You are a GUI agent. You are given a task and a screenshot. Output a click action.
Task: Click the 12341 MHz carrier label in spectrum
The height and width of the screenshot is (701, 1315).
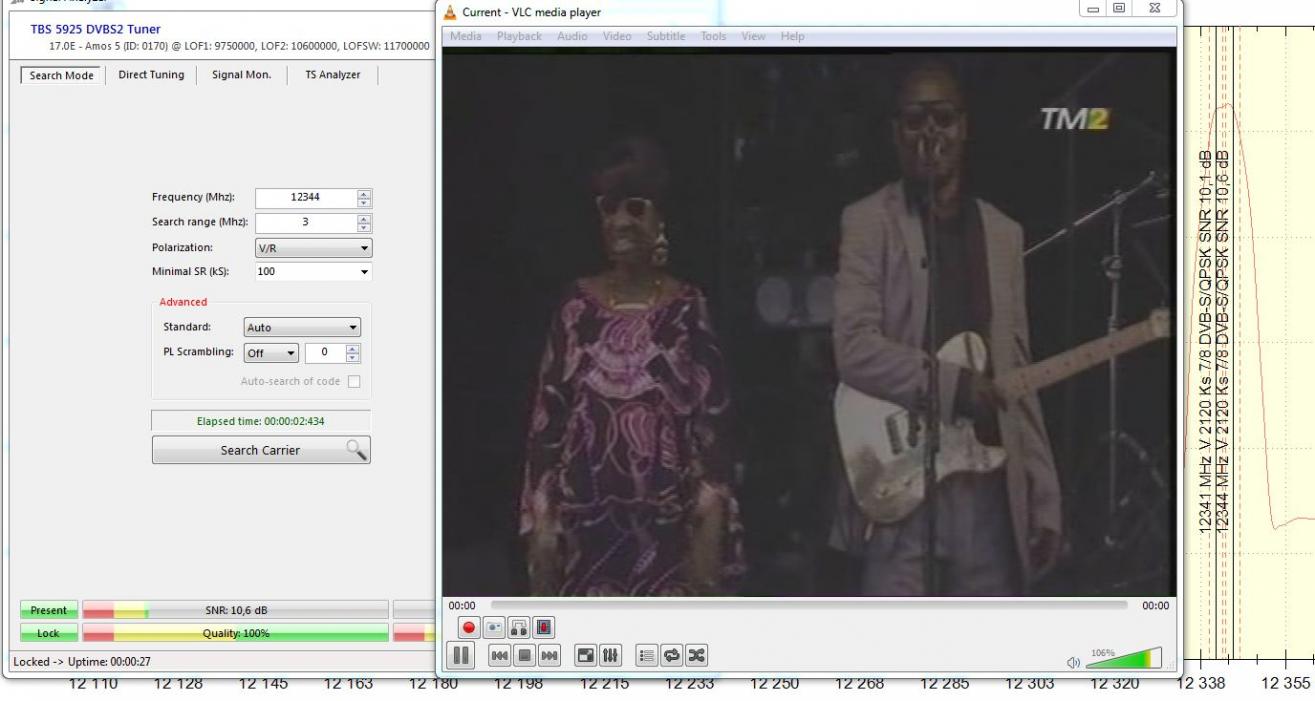tap(1205, 339)
